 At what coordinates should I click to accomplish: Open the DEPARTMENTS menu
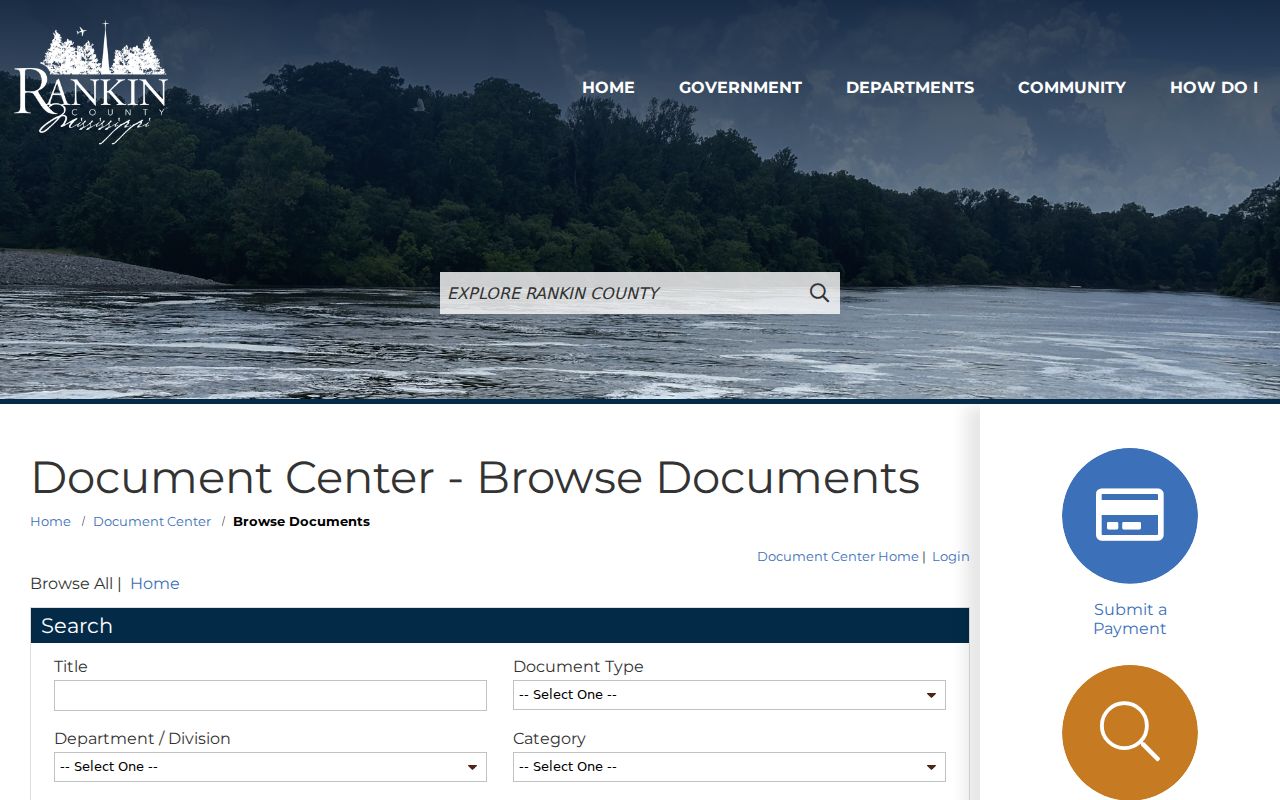pos(910,88)
